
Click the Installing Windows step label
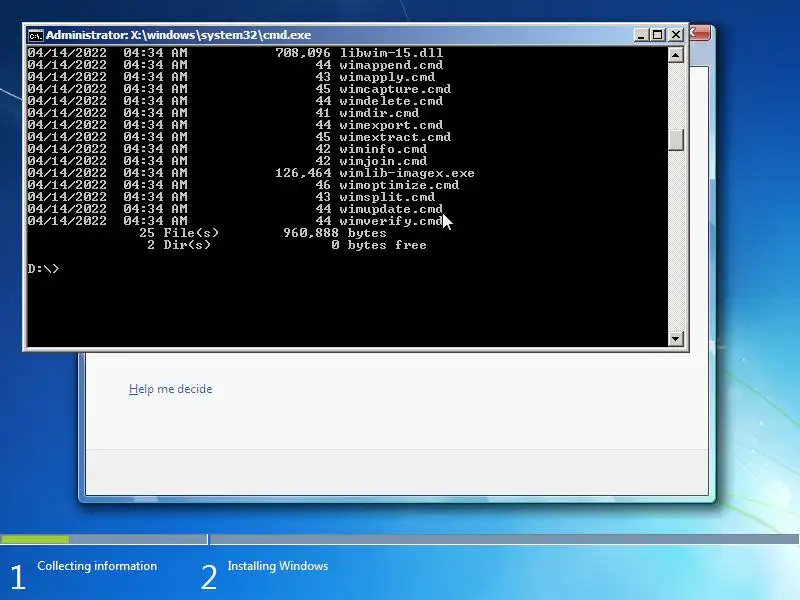click(x=278, y=566)
